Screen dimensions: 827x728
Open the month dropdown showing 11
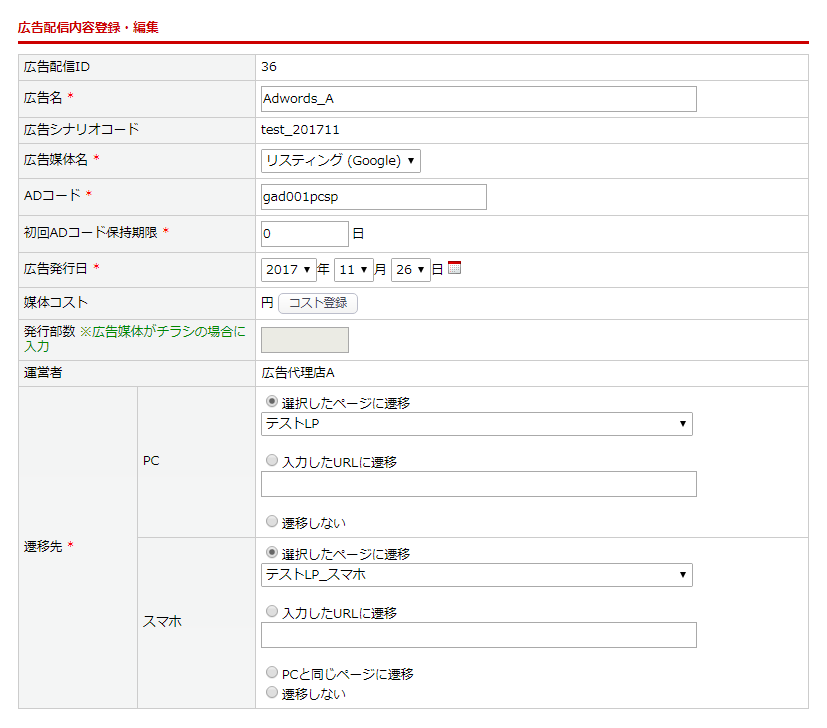[x=353, y=270]
